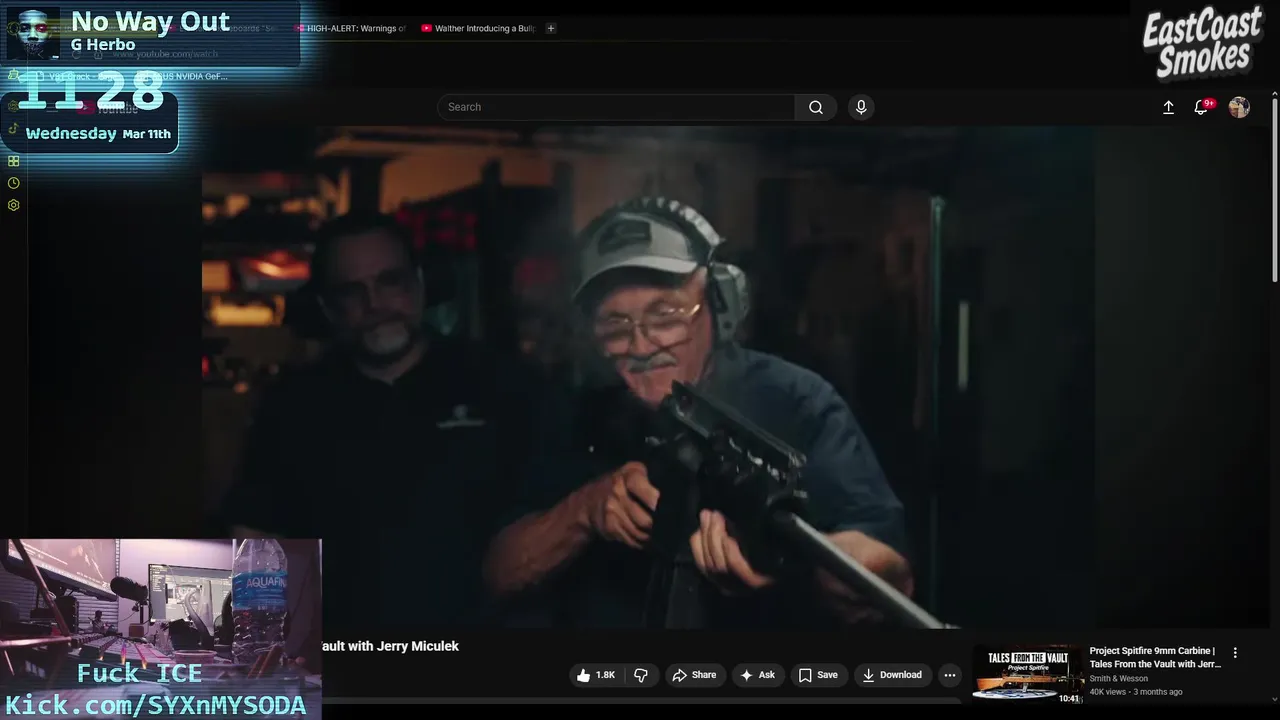Switch to HIGH-ALERT: Warnings browser tab
Image resolution: width=1280 pixels, height=720 pixels.
(x=351, y=28)
